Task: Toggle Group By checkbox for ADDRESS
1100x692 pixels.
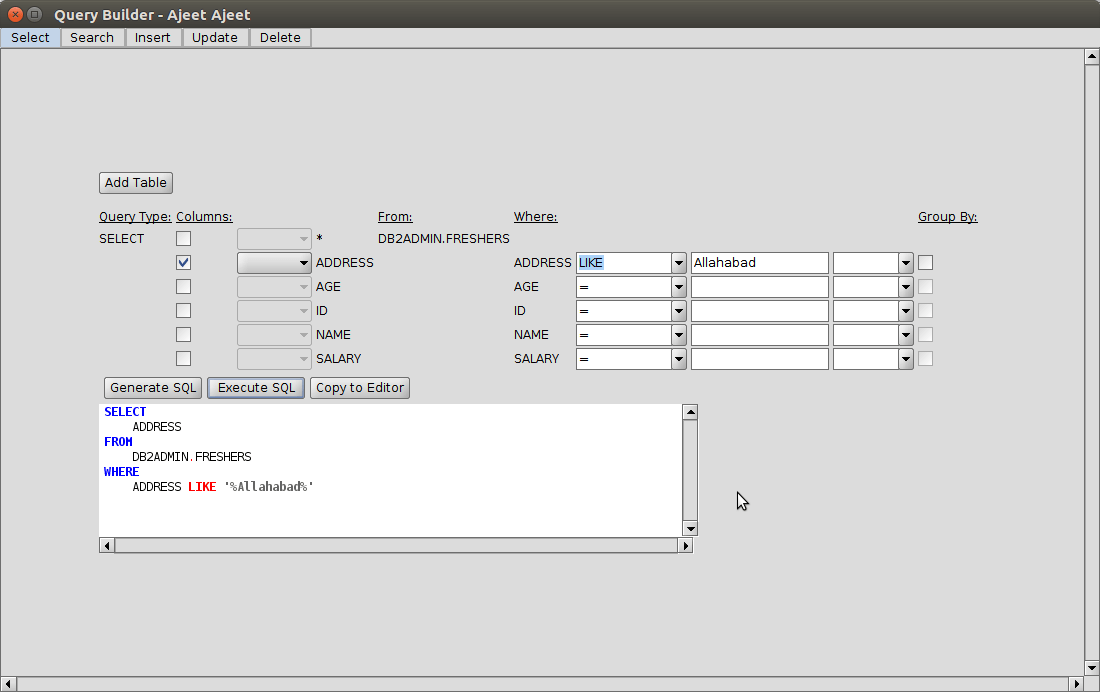Action: pyautogui.click(x=925, y=262)
